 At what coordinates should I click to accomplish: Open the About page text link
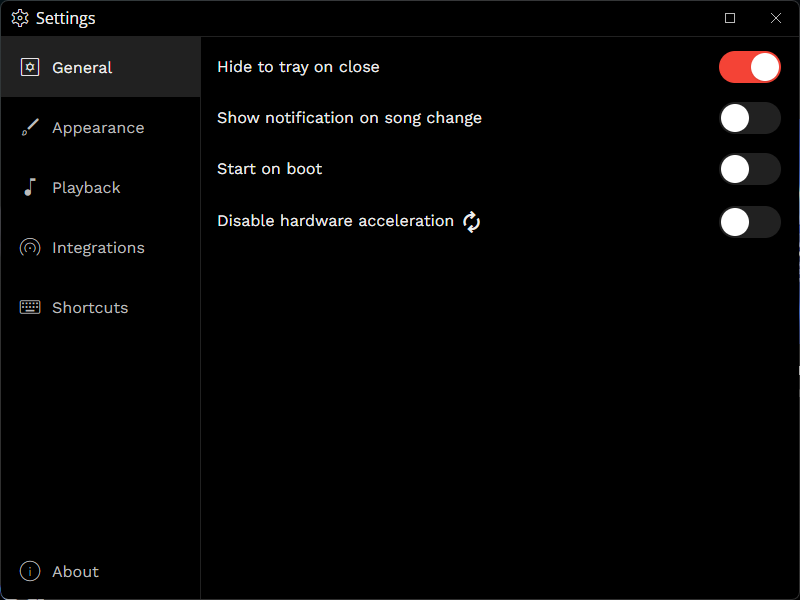coord(75,572)
